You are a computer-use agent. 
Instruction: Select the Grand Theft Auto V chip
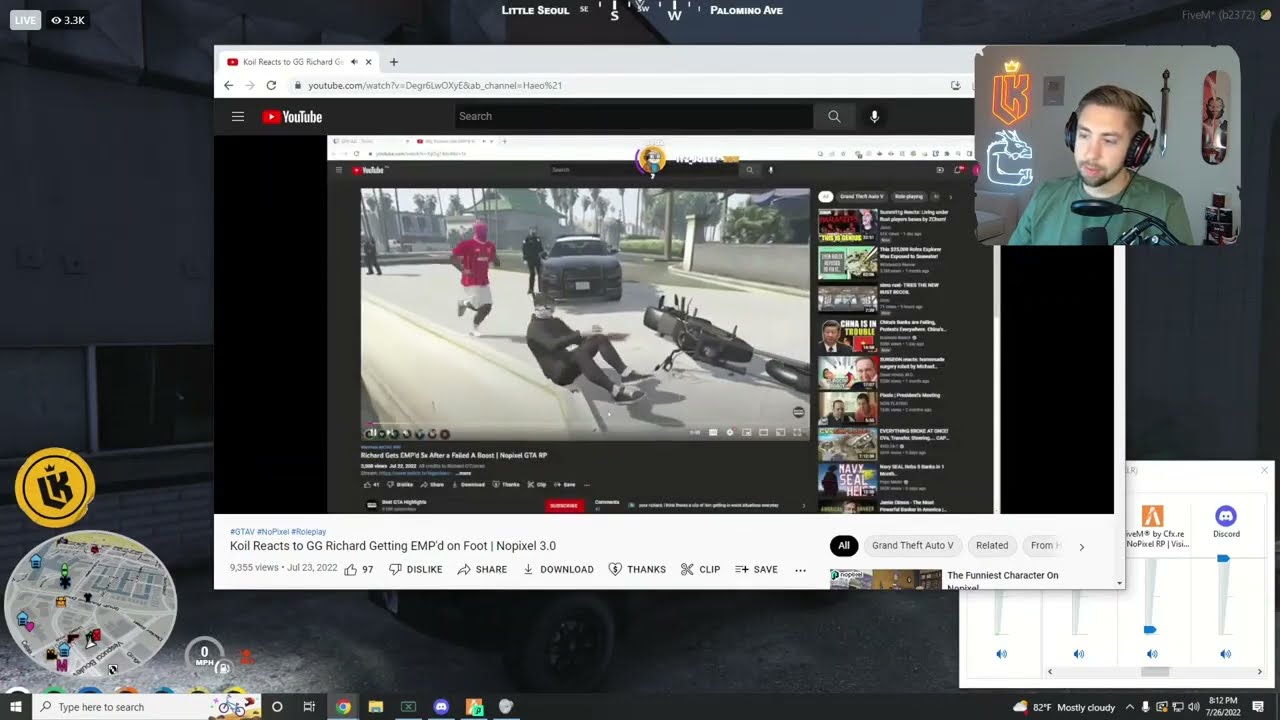click(913, 545)
